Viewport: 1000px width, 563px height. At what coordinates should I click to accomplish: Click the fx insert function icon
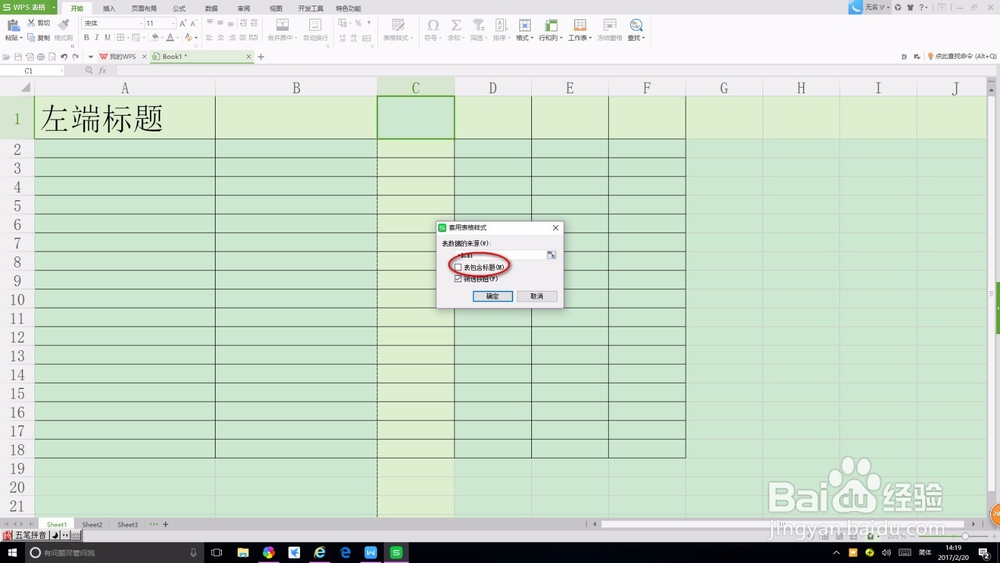[102, 71]
